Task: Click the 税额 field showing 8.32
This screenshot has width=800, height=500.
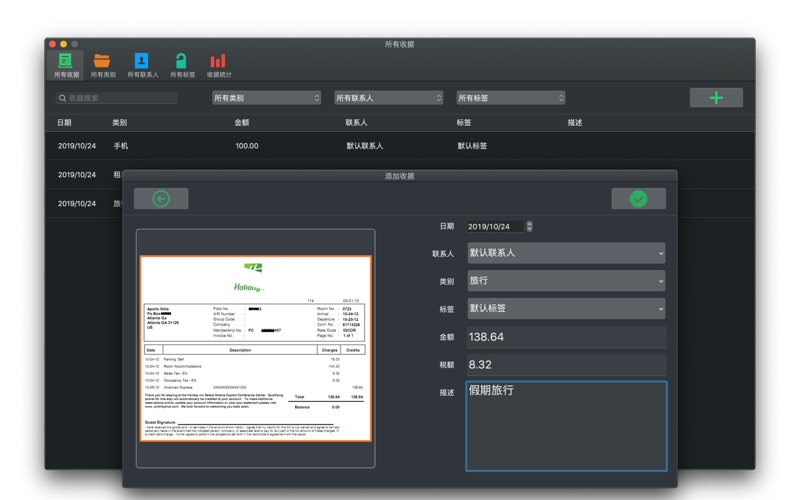Action: point(565,365)
